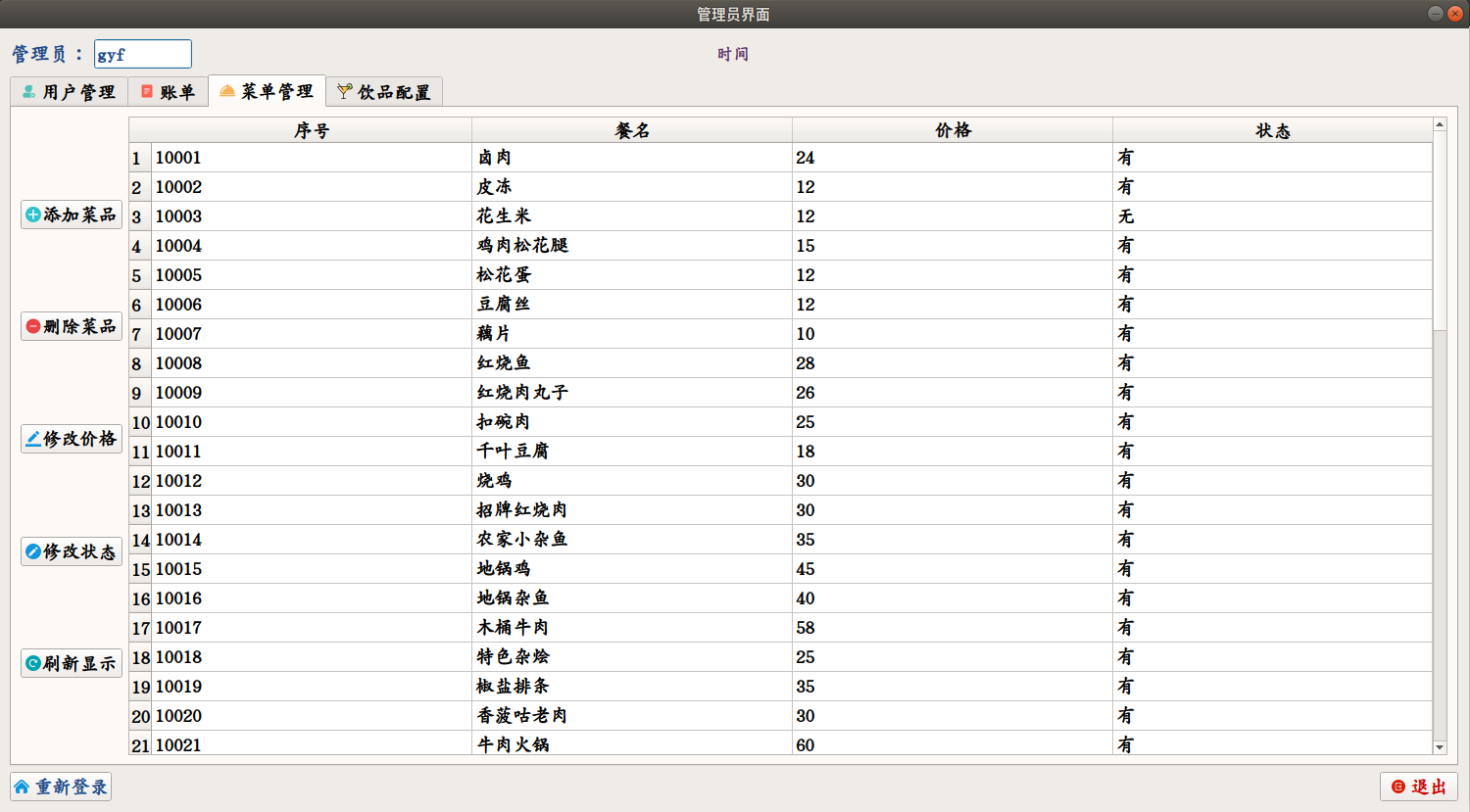
Task: Click the plus icon on 添加菜品
Action: point(33,215)
